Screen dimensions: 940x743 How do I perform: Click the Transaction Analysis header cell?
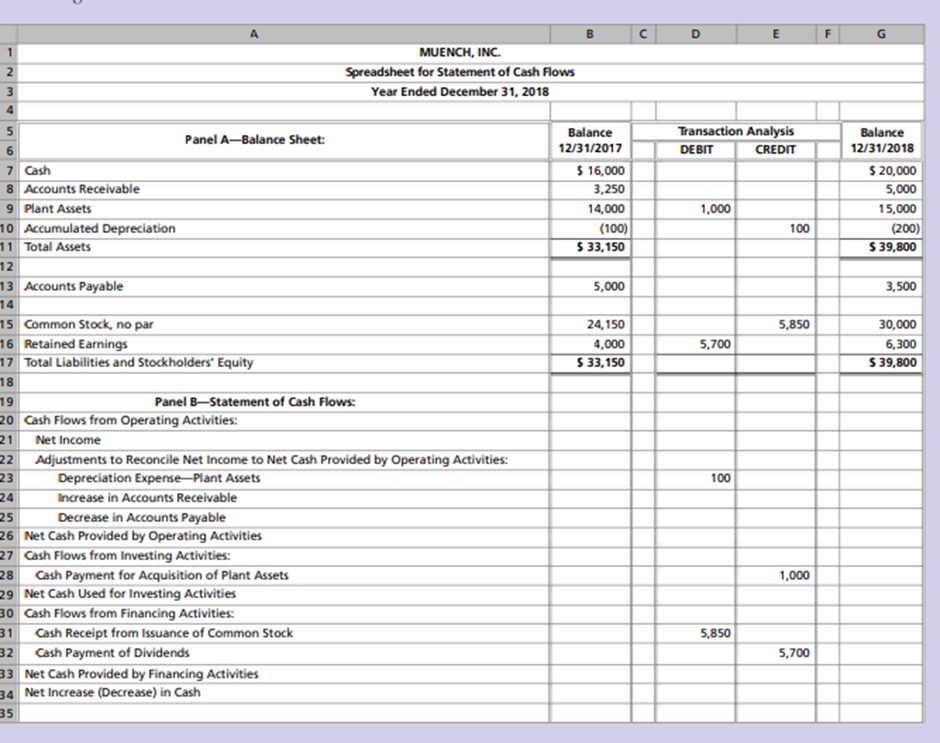(736, 131)
